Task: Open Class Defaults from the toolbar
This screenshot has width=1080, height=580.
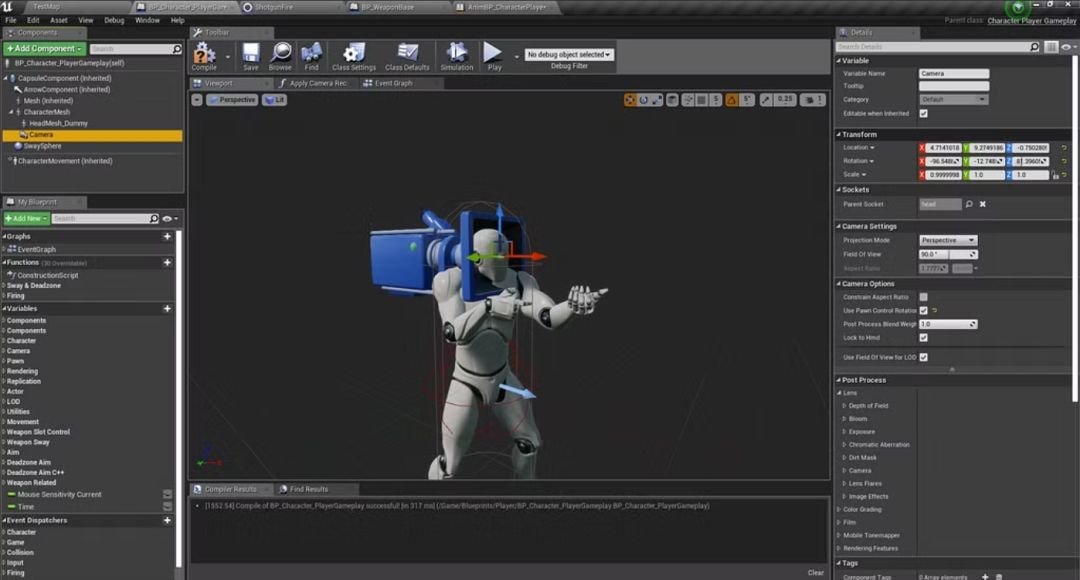Action: [407, 53]
